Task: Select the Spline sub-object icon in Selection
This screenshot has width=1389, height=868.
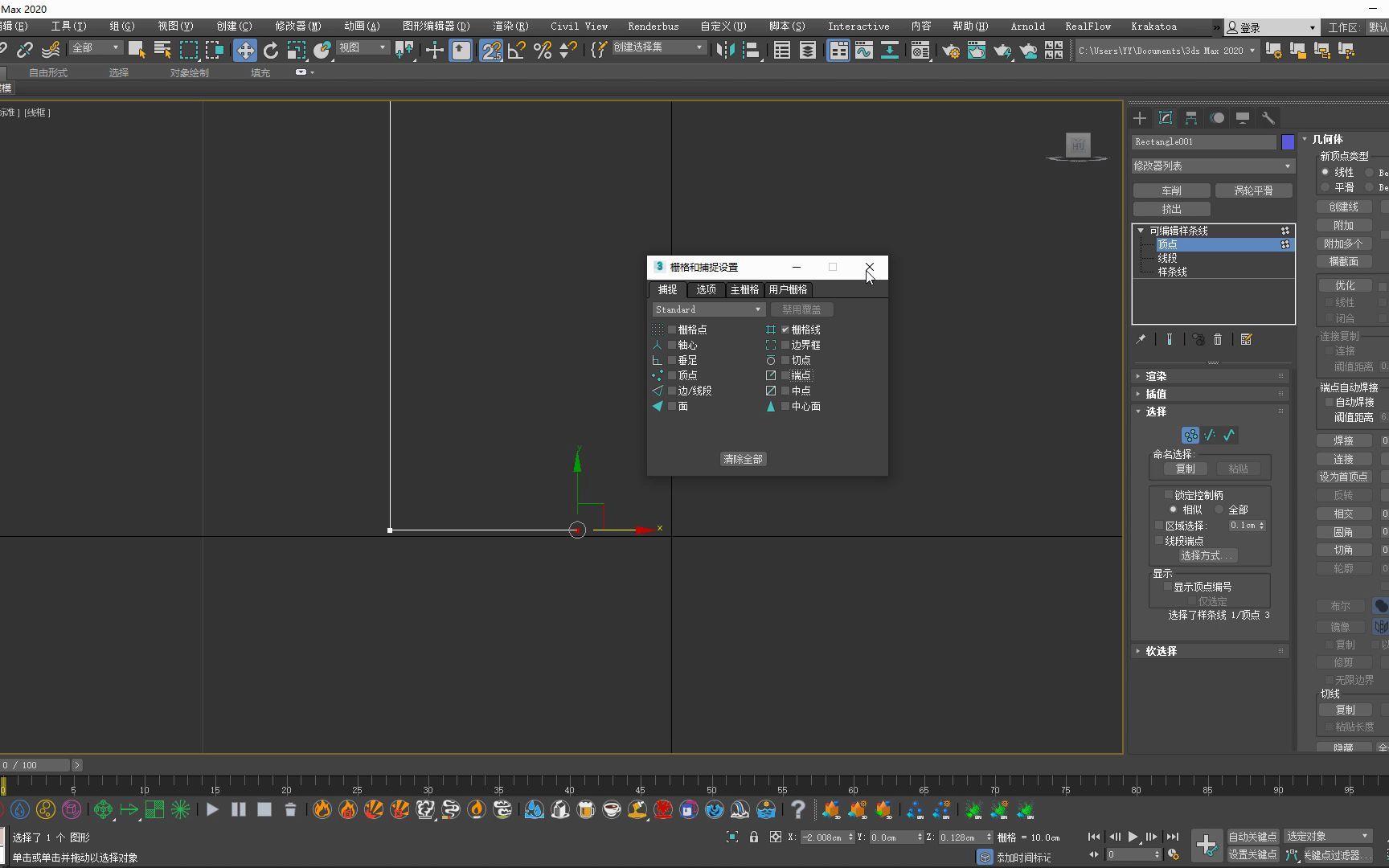Action: point(1229,435)
